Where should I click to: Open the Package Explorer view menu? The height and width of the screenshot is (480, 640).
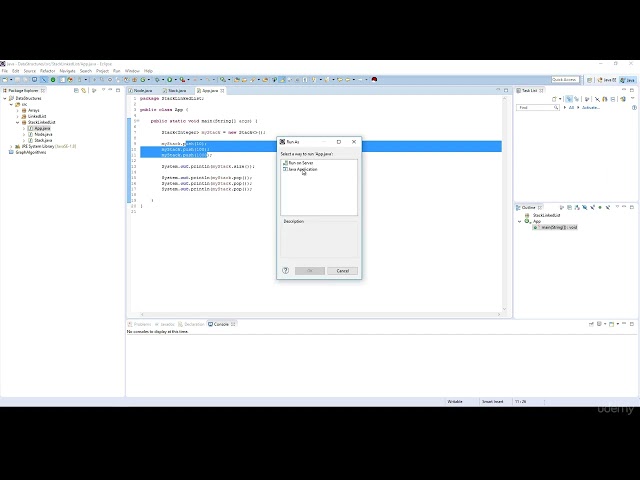(x=103, y=90)
